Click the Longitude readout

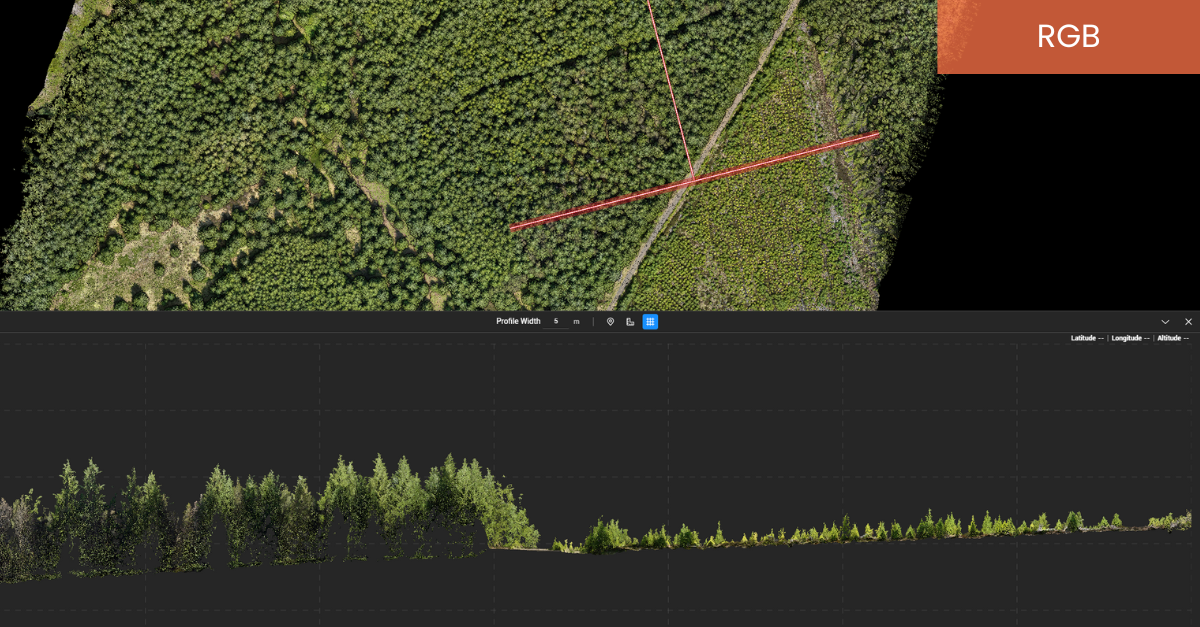[1131, 339]
